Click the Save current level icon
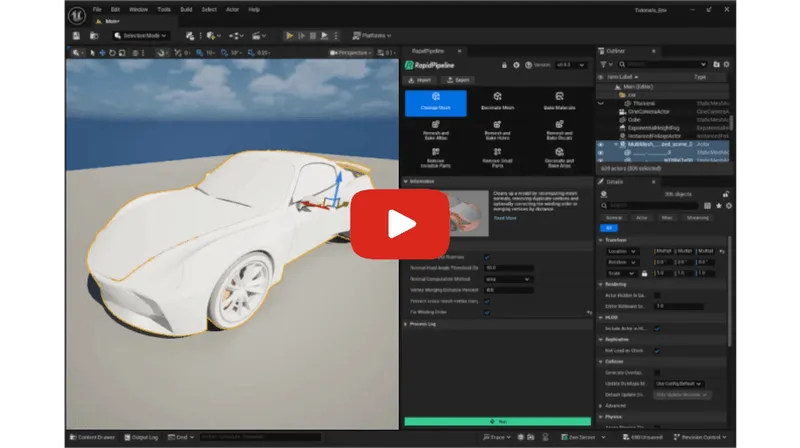The image size is (800, 448). (x=76, y=36)
